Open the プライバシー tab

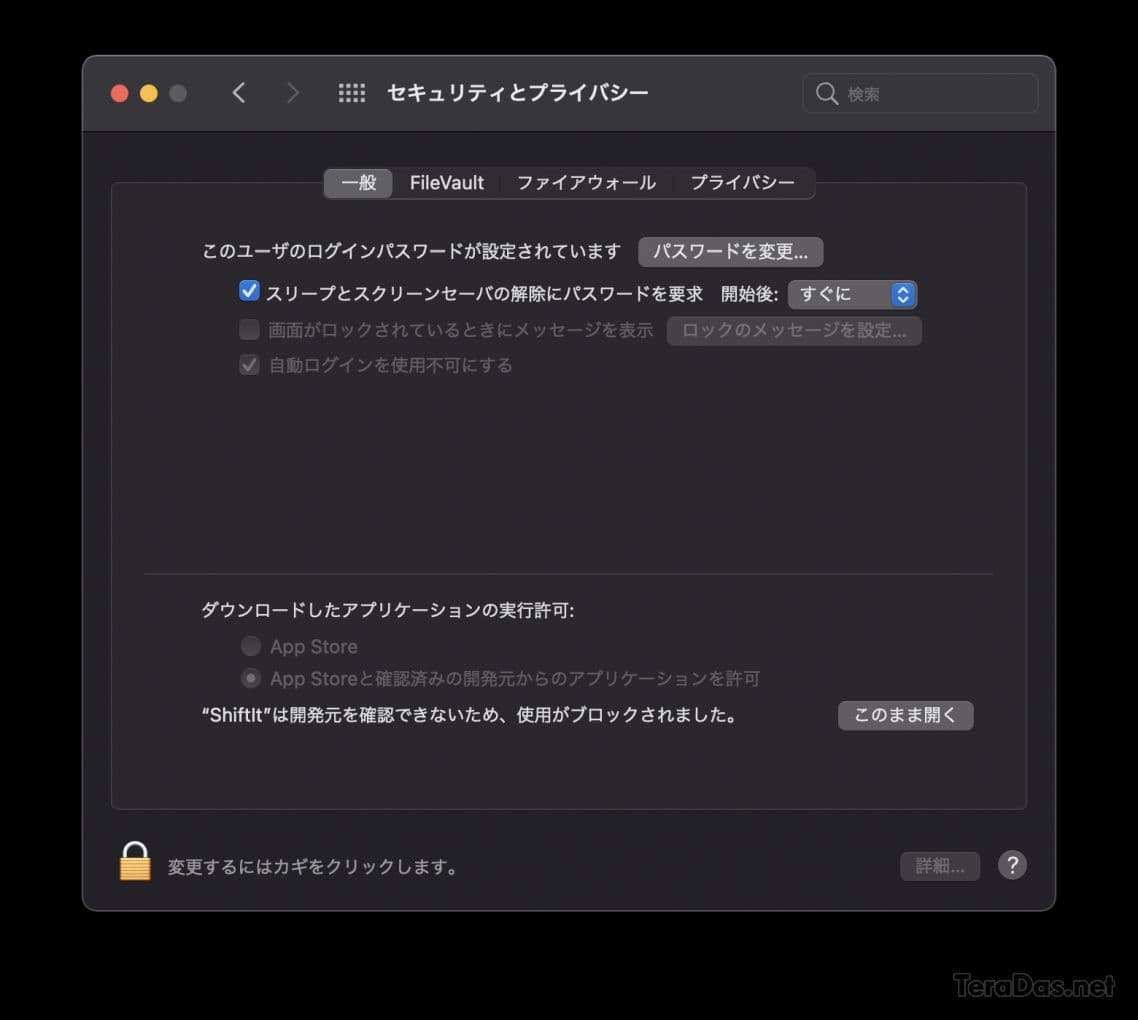click(x=742, y=183)
